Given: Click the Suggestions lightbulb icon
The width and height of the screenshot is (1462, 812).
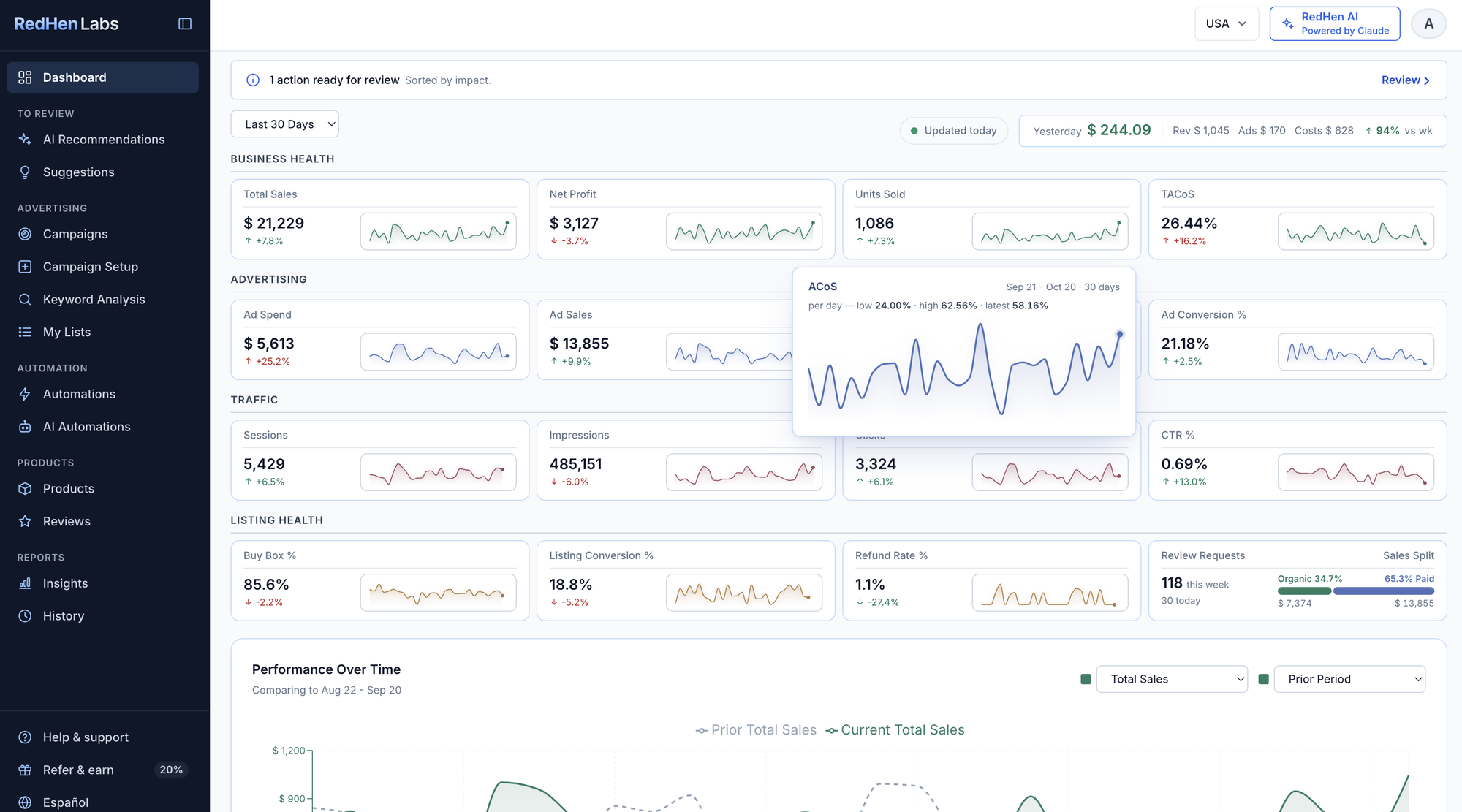Looking at the screenshot, I should 25,172.
